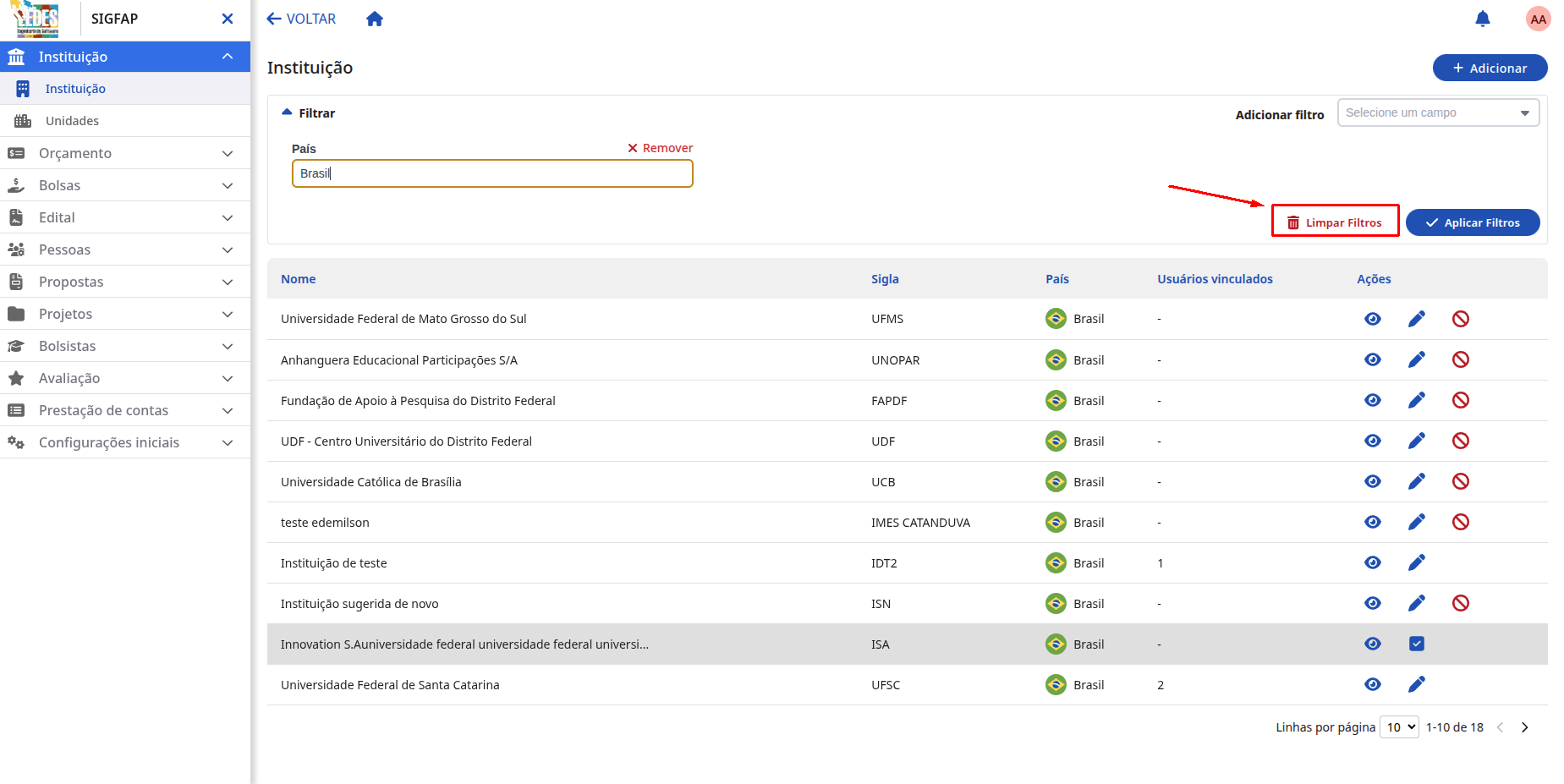Go to the home page icon
This screenshot has height=784, width=1564.
click(x=375, y=19)
